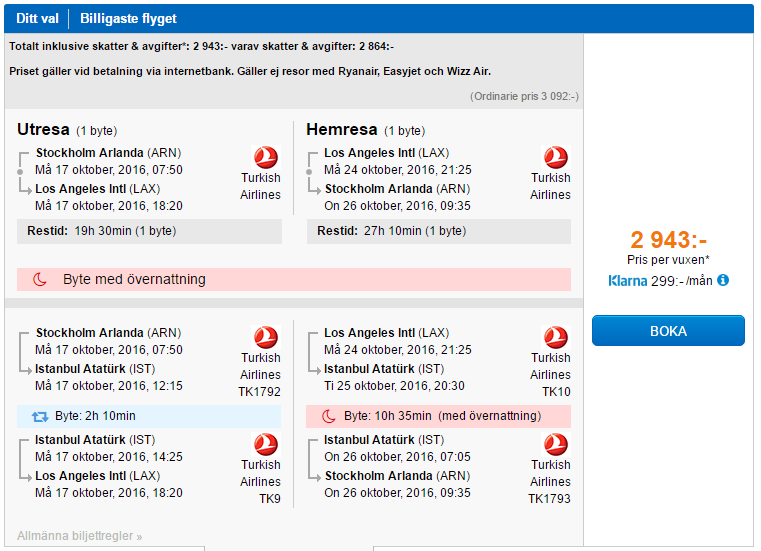761x551 pixels.
Task: Click the Klarna info icon
Action: pos(723,280)
